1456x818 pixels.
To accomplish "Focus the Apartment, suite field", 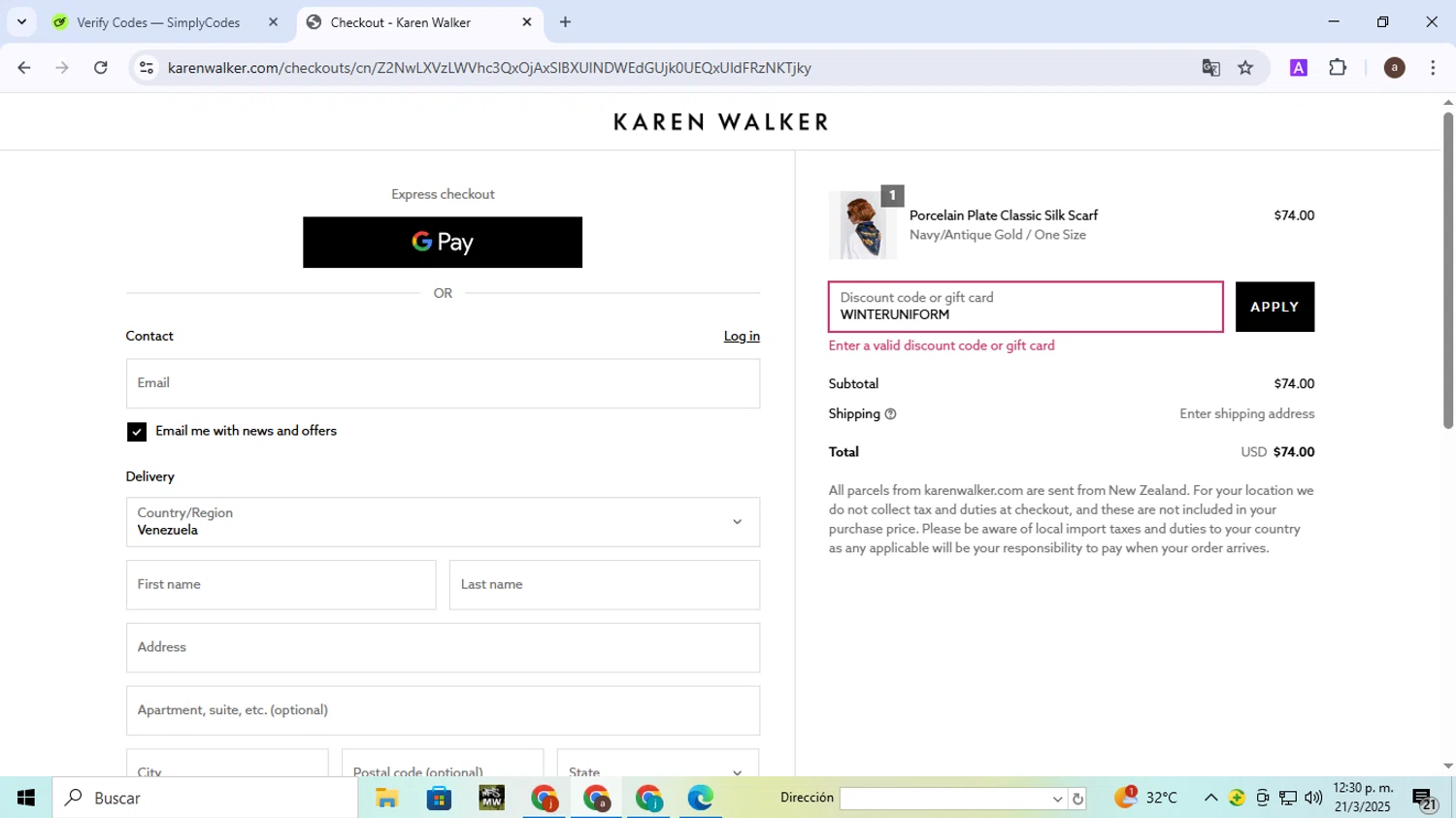I will tap(443, 710).
